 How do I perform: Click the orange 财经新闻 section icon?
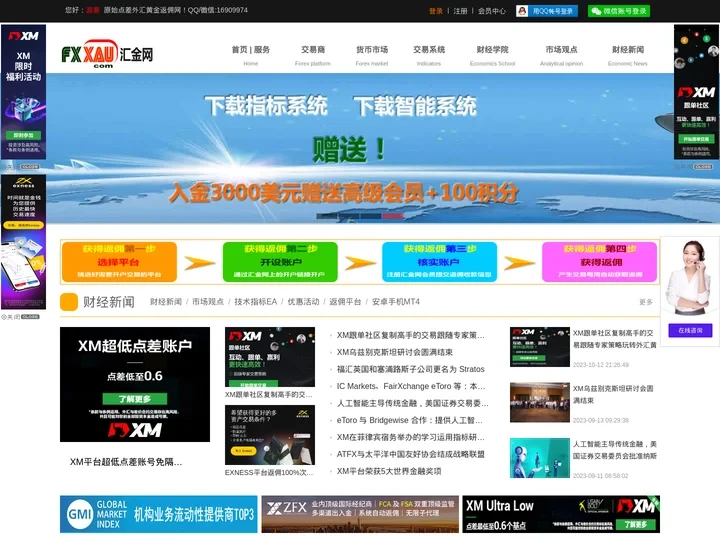[x=69, y=302]
